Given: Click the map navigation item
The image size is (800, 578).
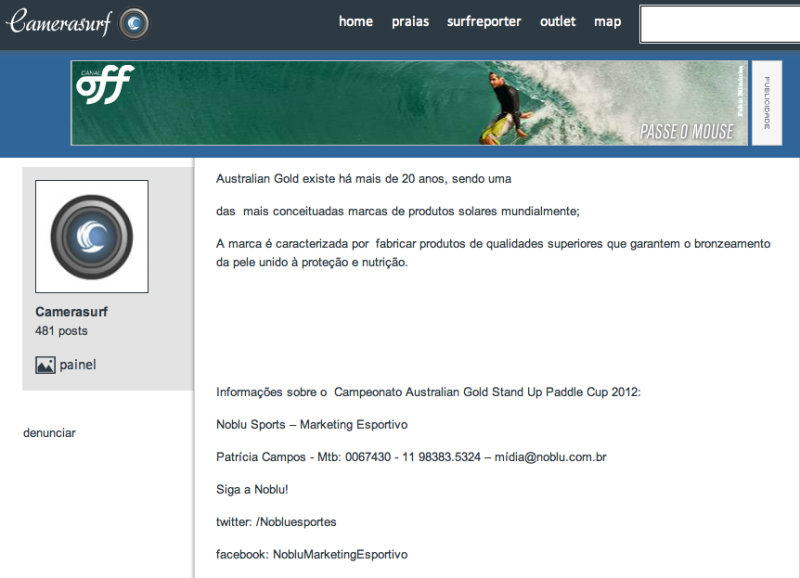Looking at the screenshot, I should click(607, 21).
